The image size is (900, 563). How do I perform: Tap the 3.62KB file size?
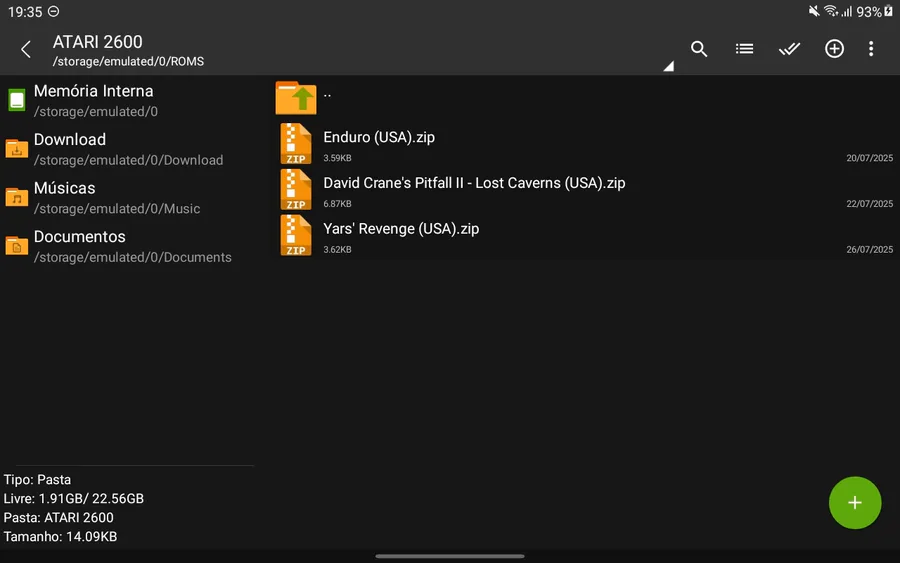pos(337,250)
